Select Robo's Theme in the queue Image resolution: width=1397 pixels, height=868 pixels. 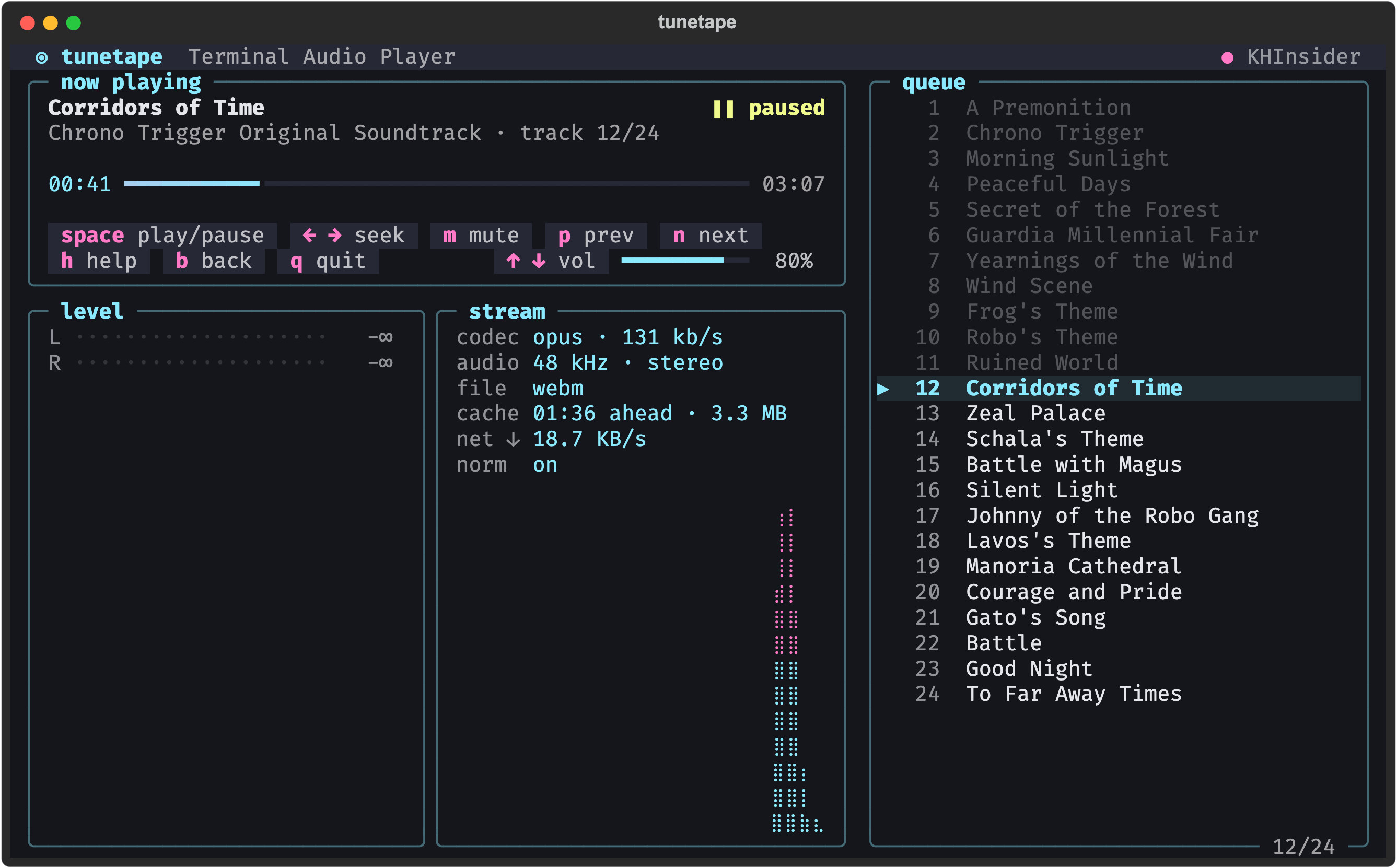pyautogui.click(x=1119, y=337)
